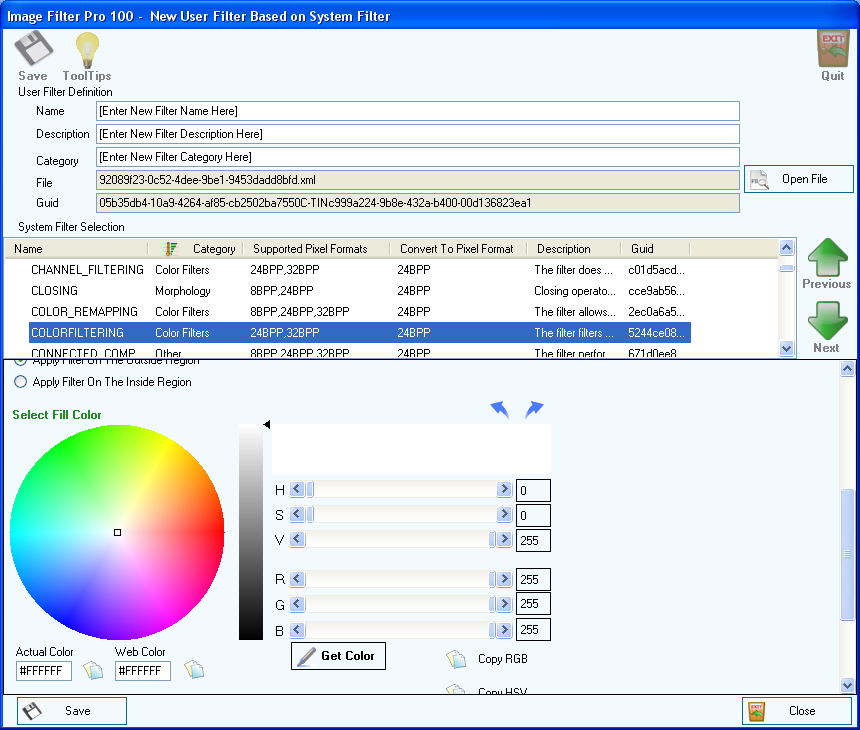Increase R slider with right arrow
Screen dimensions: 860x730
[x=505, y=579]
